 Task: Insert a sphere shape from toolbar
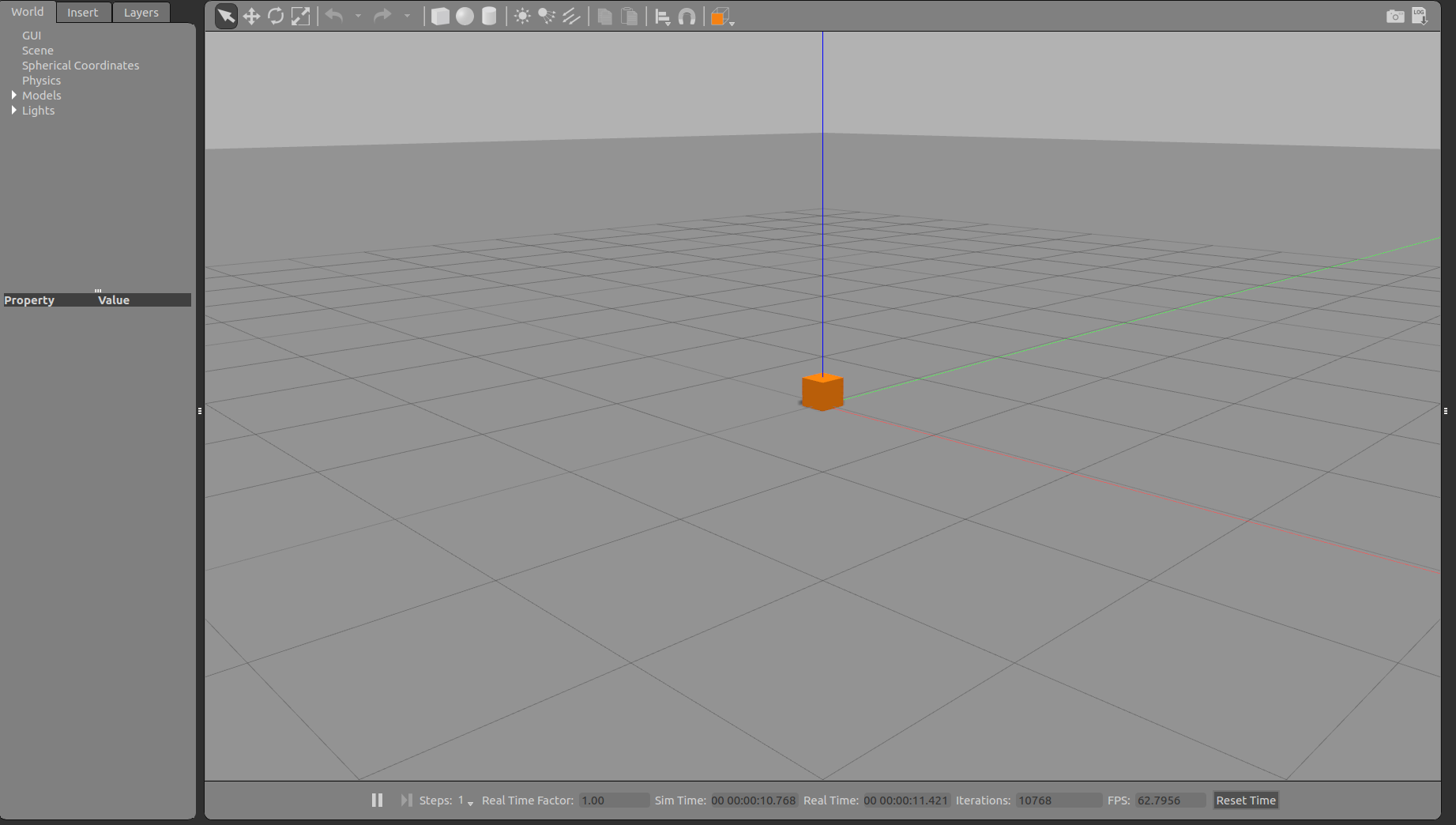tap(465, 17)
